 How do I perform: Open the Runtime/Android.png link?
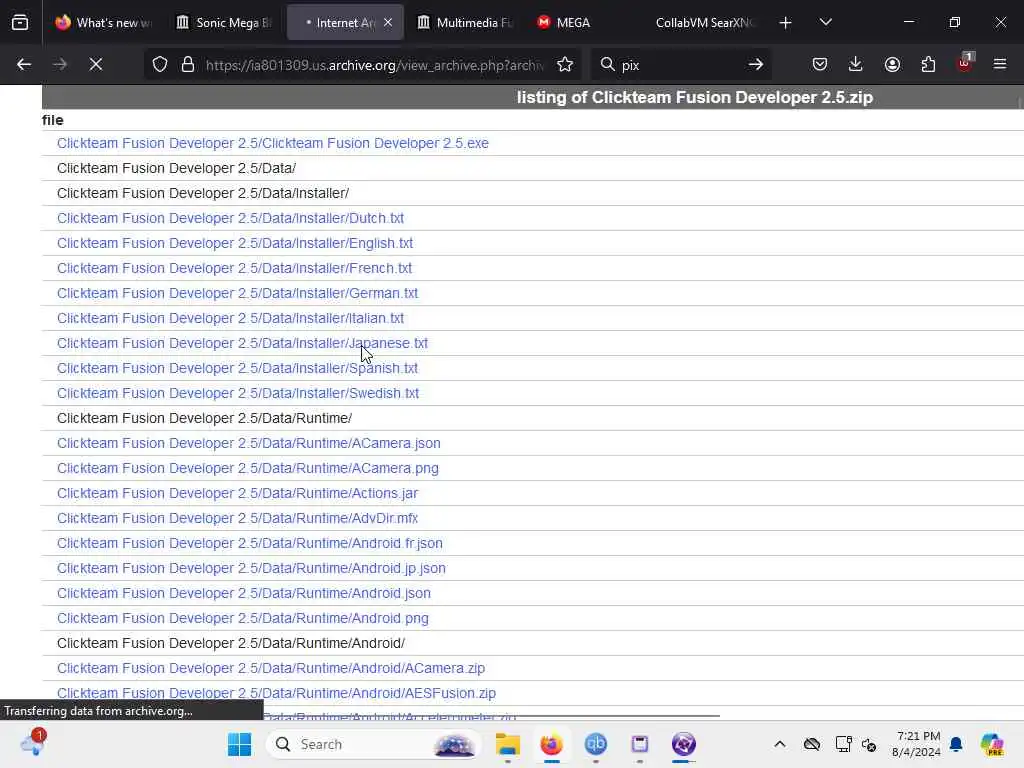pyautogui.click(x=243, y=618)
